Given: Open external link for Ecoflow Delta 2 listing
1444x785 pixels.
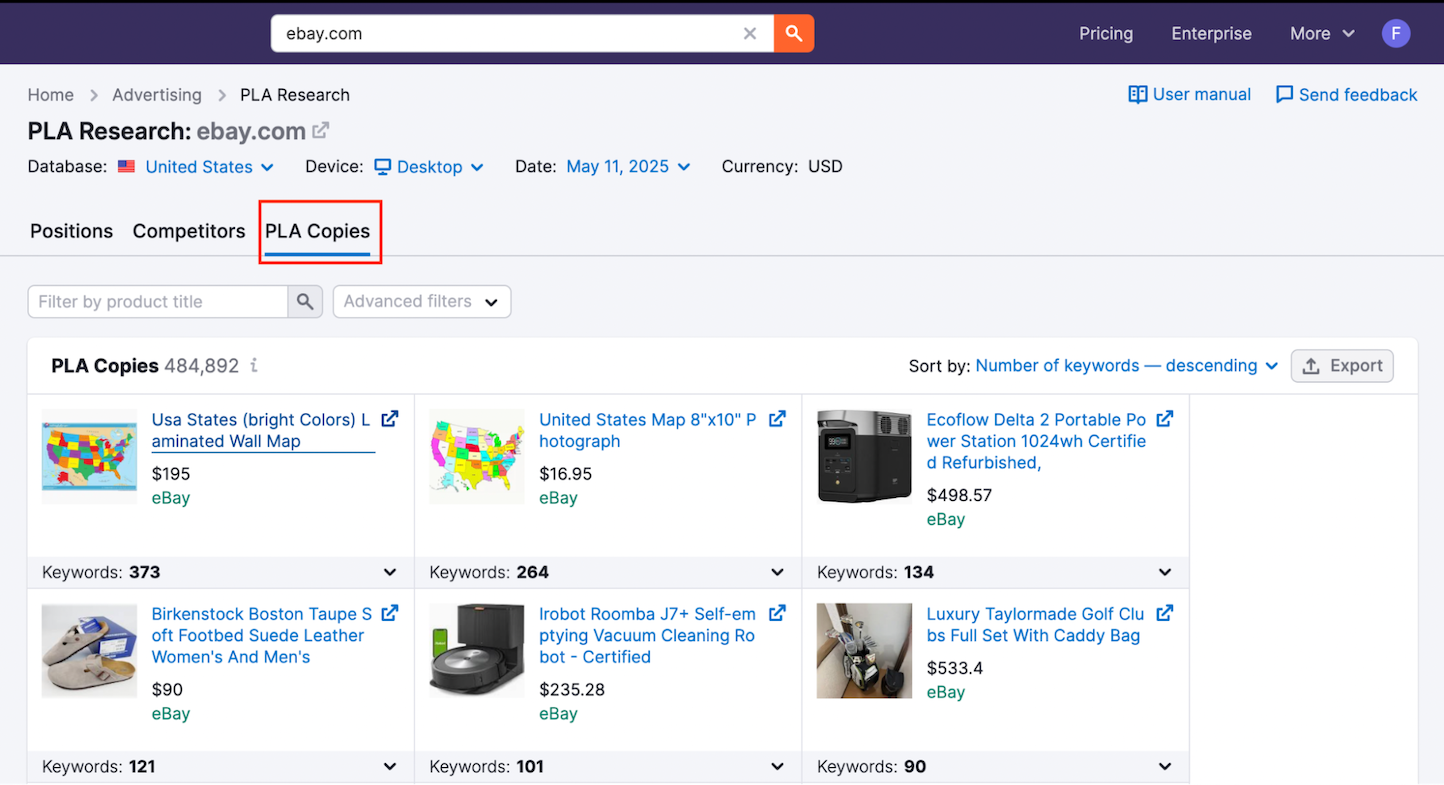Looking at the screenshot, I should (x=1164, y=419).
